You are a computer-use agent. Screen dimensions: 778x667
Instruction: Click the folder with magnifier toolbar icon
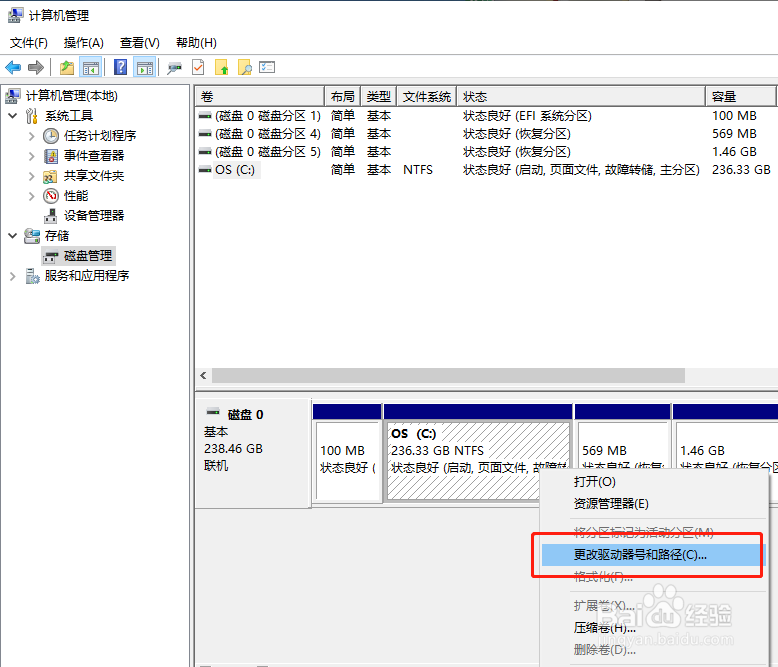(x=245, y=67)
